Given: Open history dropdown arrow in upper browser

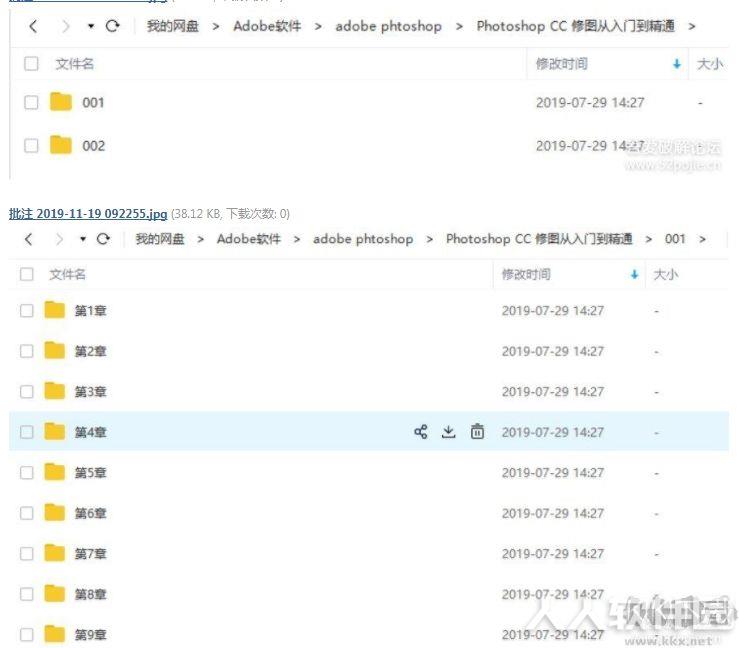Looking at the screenshot, I should (90, 26).
